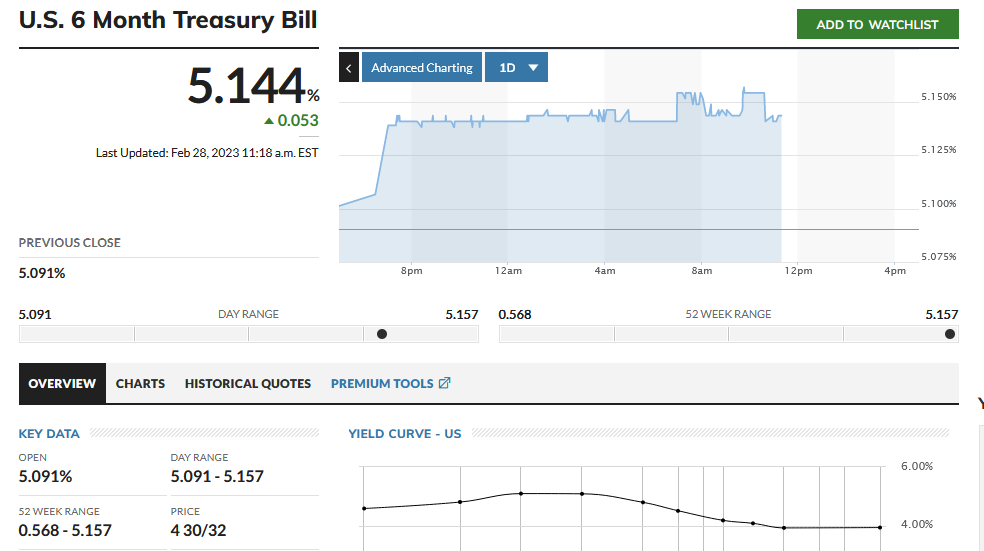Click the Day Range bar label
The width and height of the screenshot is (984, 551).
click(x=249, y=314)
